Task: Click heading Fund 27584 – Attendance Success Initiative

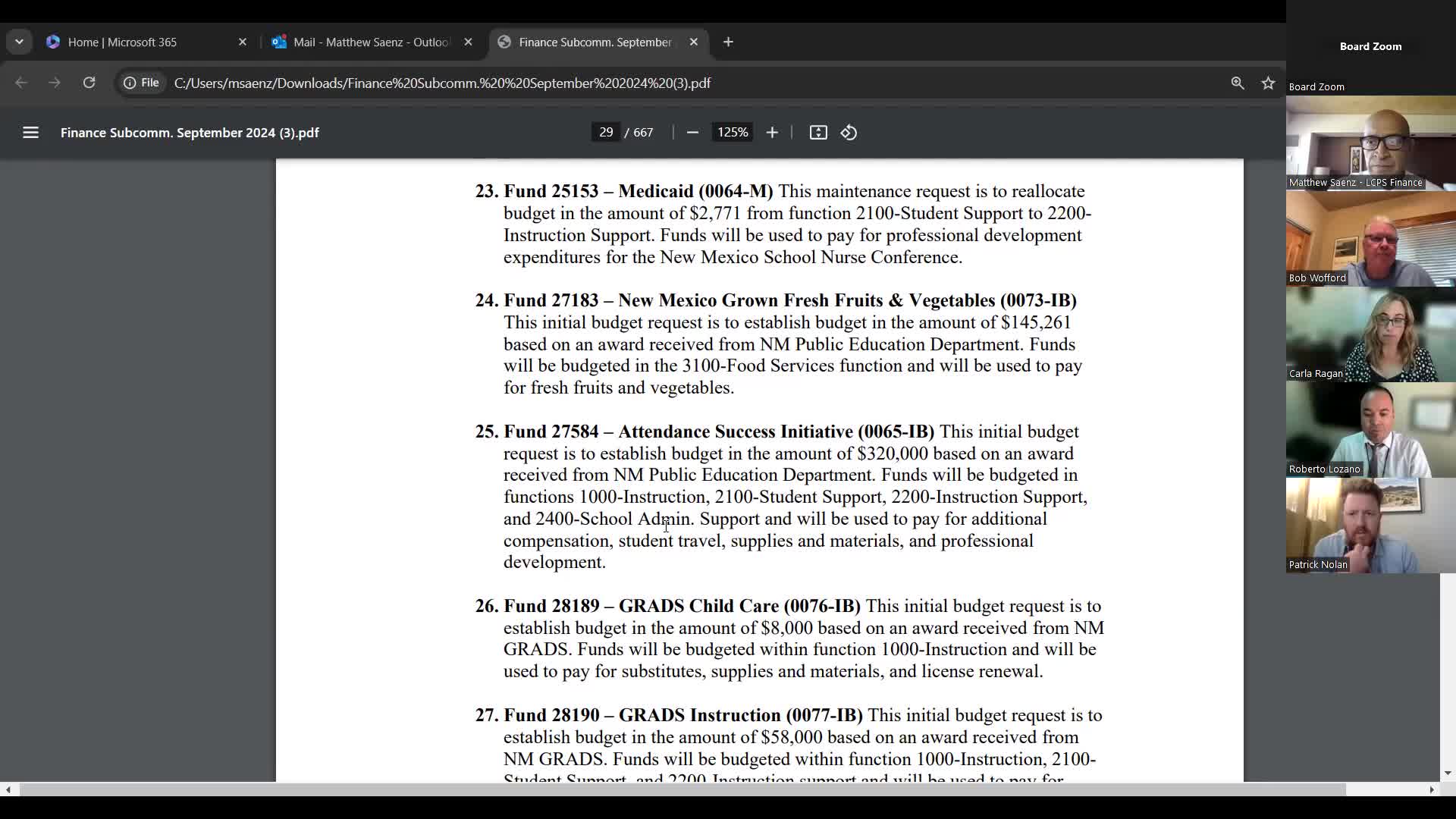Action: (x=719, y=431)
